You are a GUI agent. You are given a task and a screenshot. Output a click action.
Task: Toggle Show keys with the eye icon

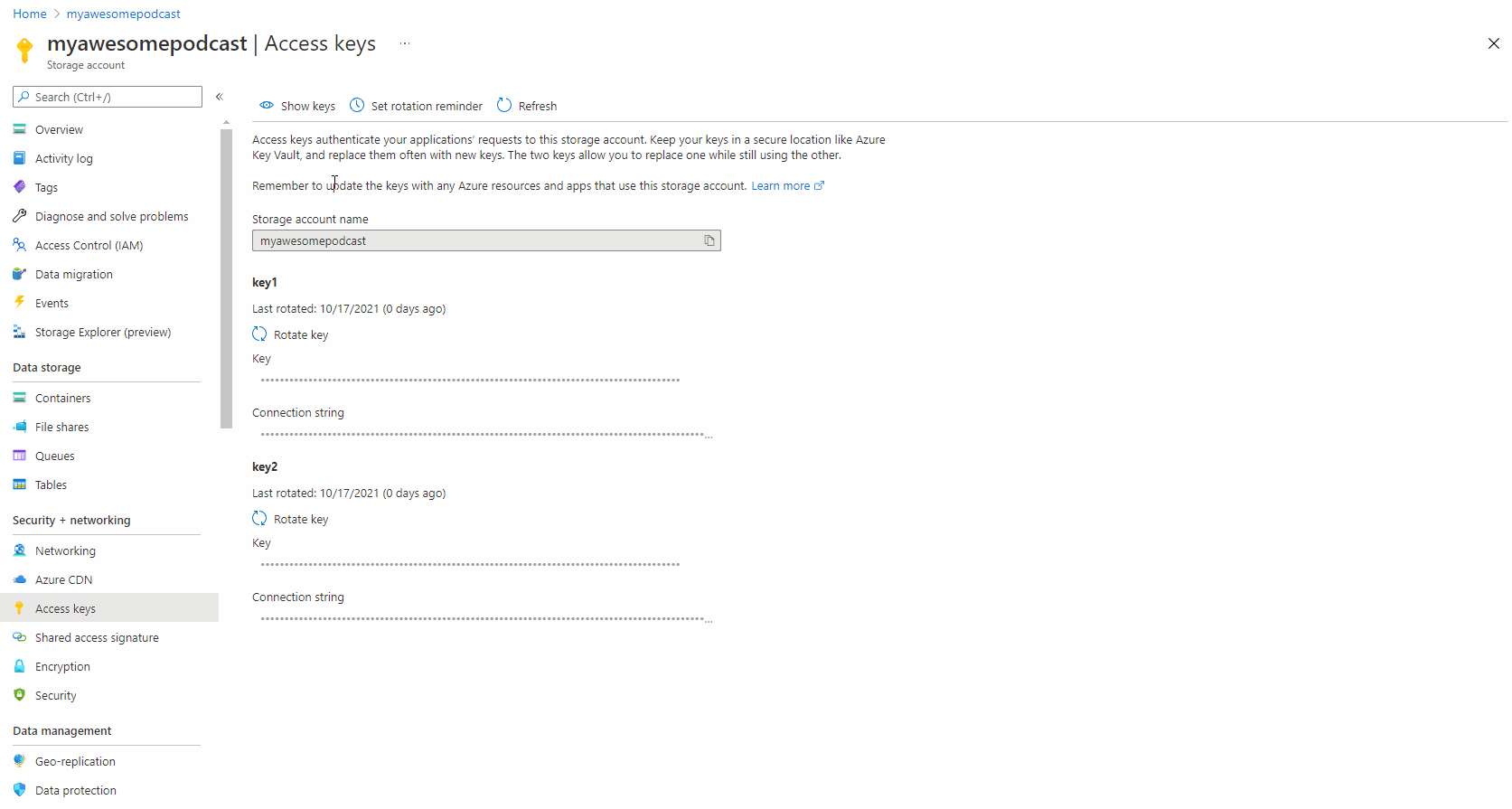(x=267, y=105)
